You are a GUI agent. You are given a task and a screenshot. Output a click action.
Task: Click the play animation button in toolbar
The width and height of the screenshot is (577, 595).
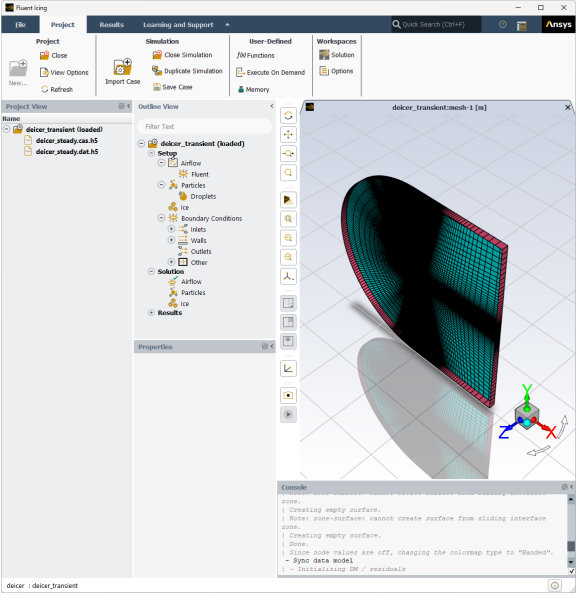(288, 415)
